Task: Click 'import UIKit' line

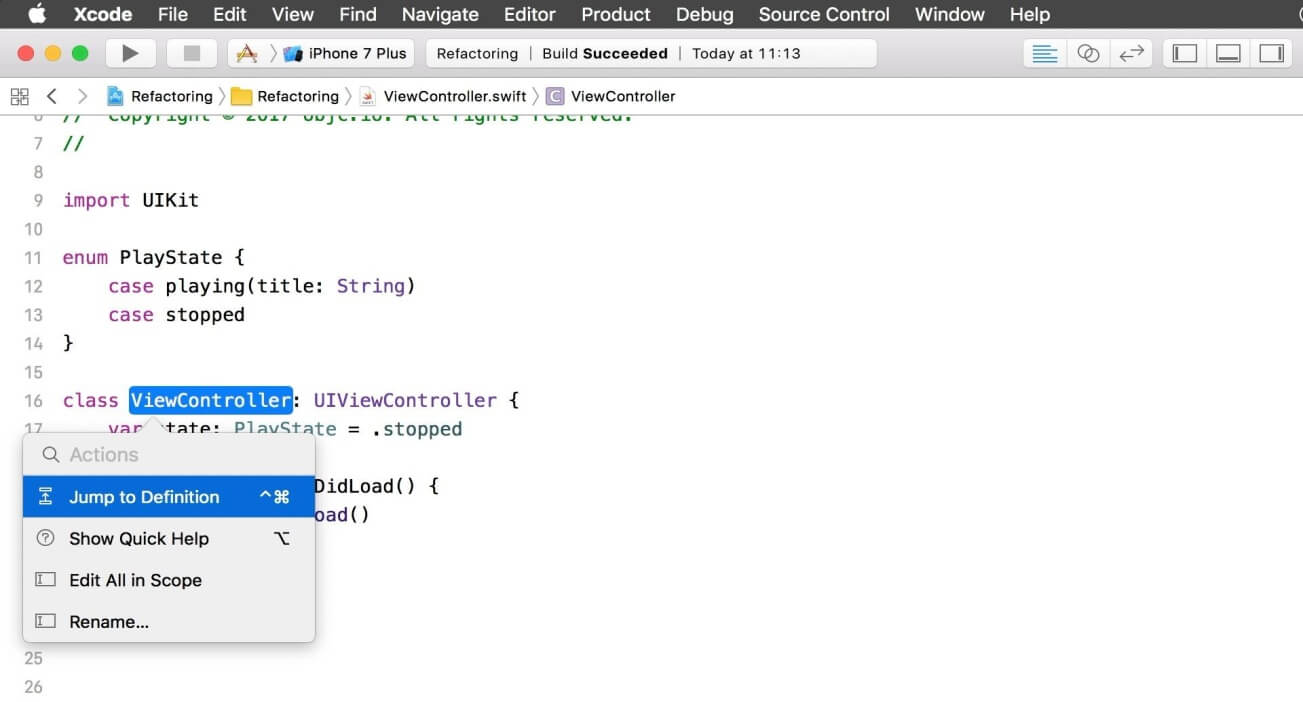Action: tap(131, 200)
